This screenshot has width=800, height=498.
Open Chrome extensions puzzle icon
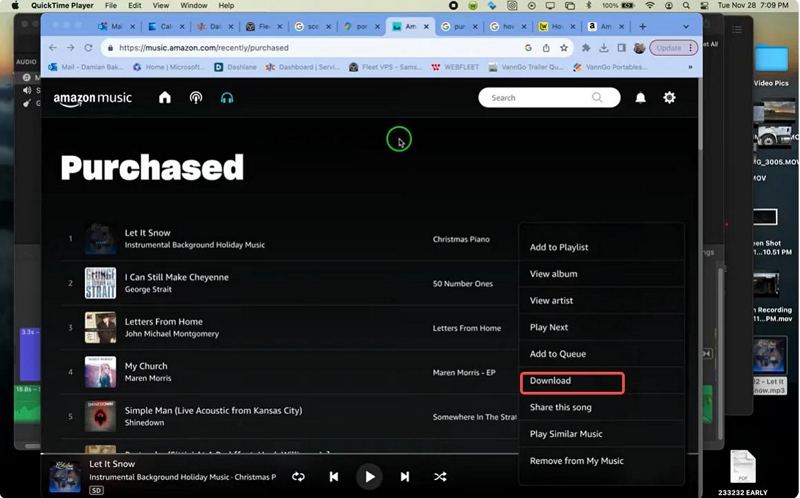click(586, 47)
